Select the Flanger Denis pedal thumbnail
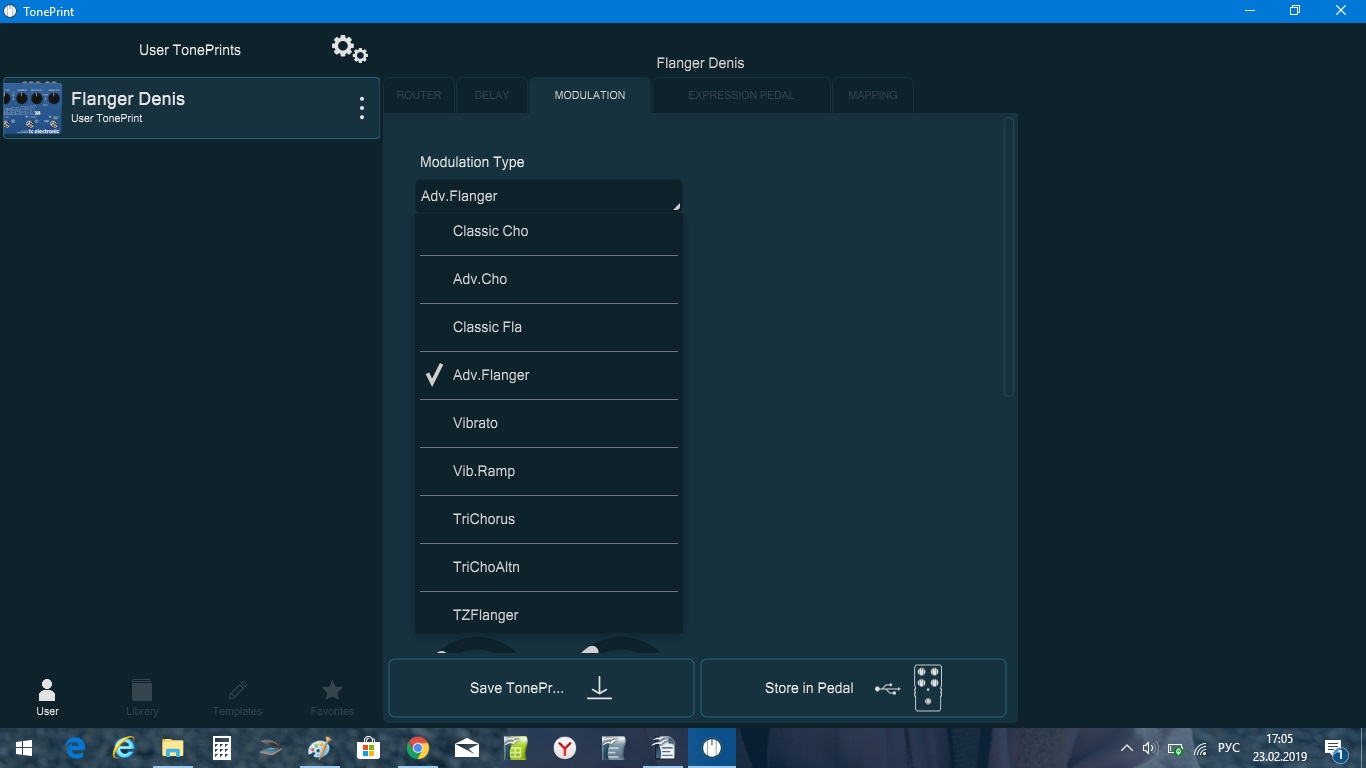 [x=33, y=108]
